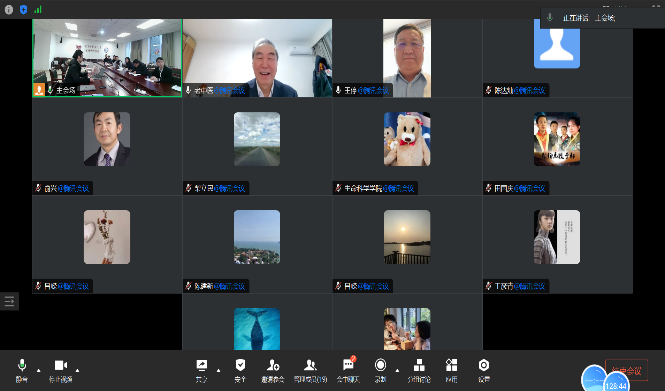Click the invite participants icon
This screenshot has width=665, height=391.
coord(273,370)
